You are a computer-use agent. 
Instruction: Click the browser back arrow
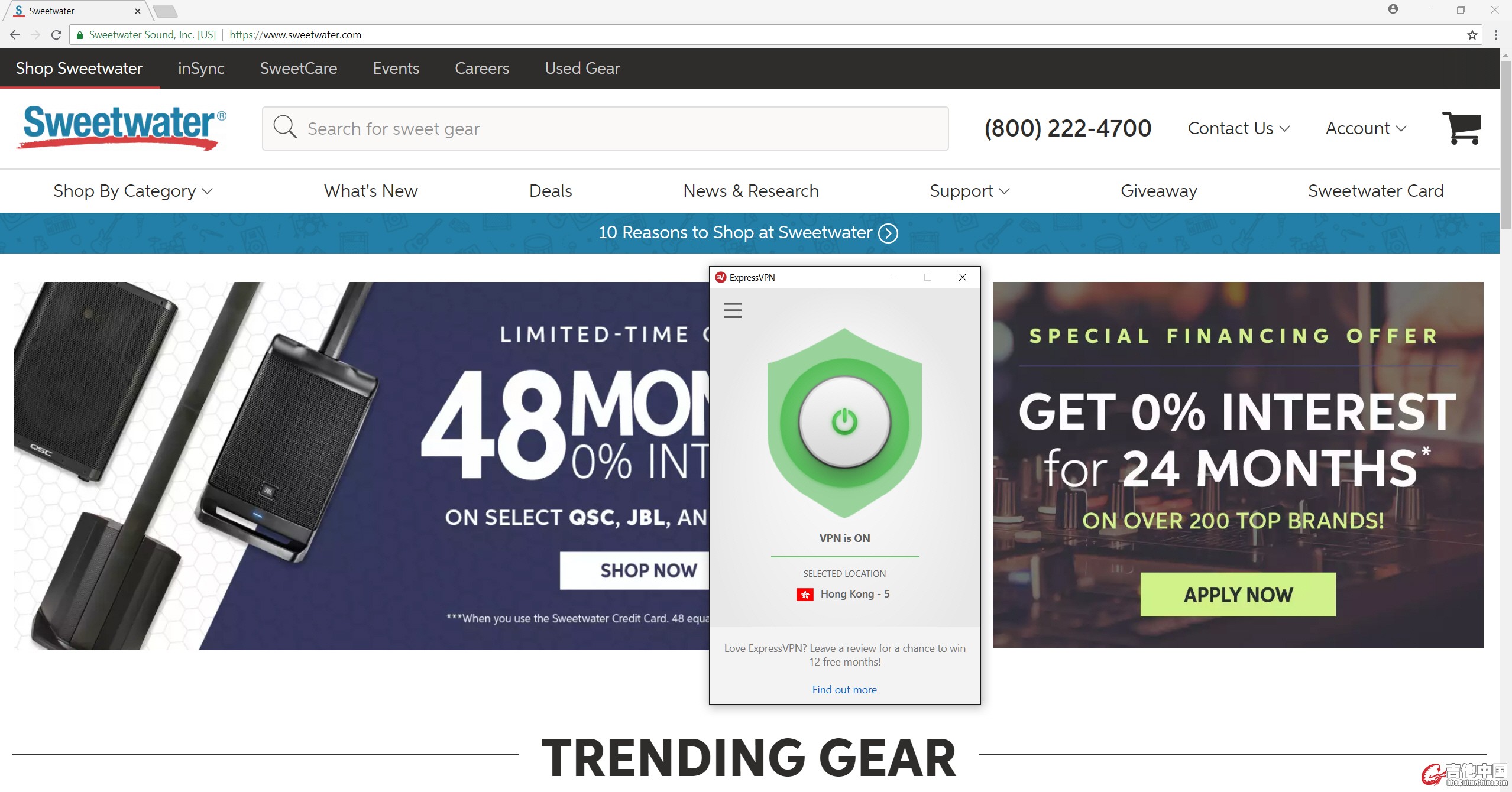(15, 35)
